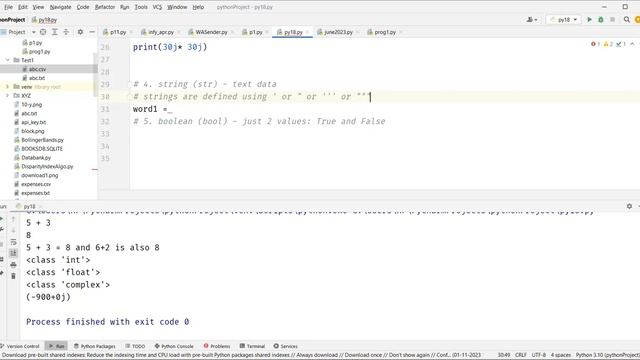Click the error count indicator in editor

click(596, 44)
